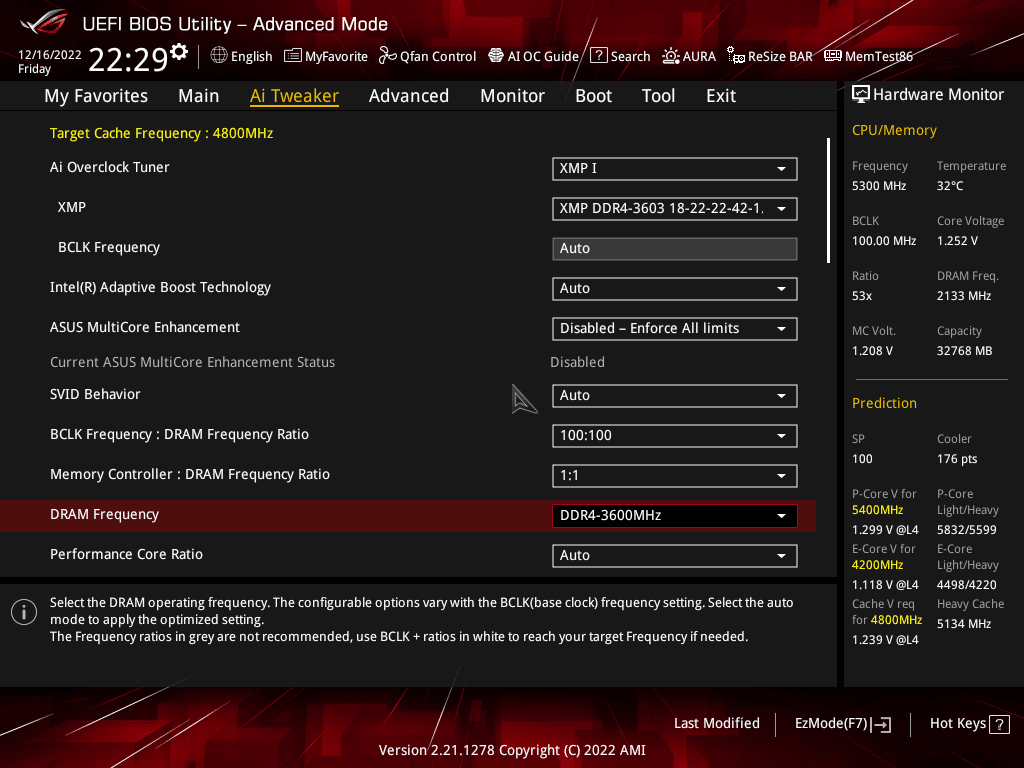The width and height of the screenshot is (1024, 768).
Task: Click the Hardware Monitor icon
Action: coord(861,95)
